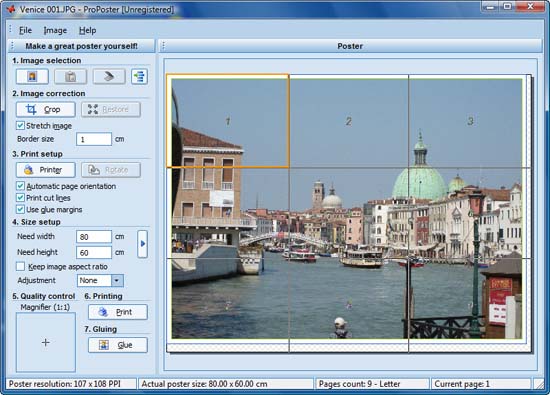Click the Poster panel header
The width and height of the screenshot is (550, 395).
350,46
